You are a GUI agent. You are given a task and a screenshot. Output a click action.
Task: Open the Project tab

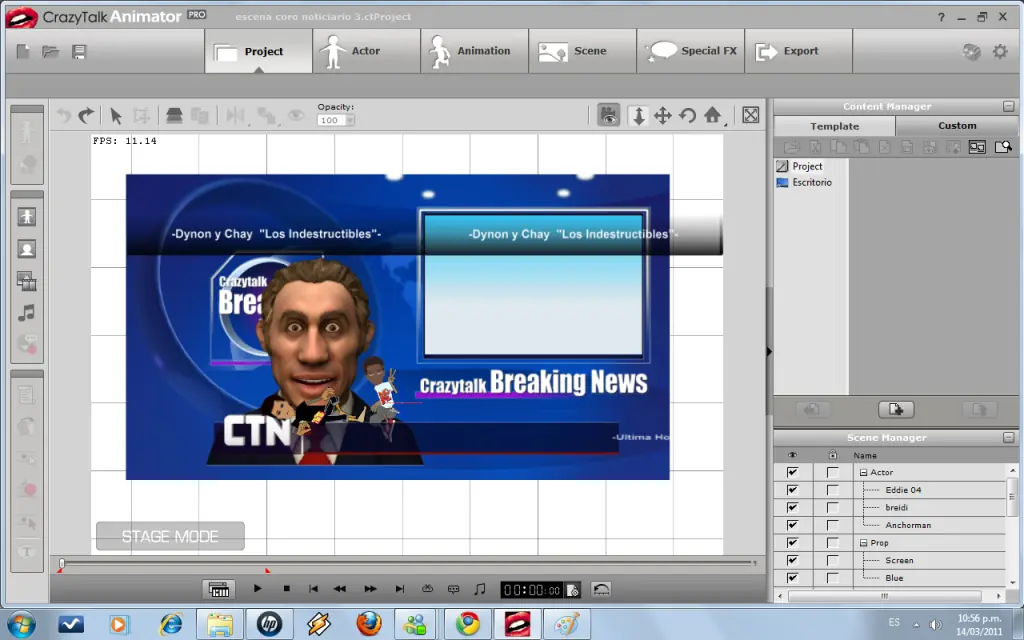coord(259,51)
